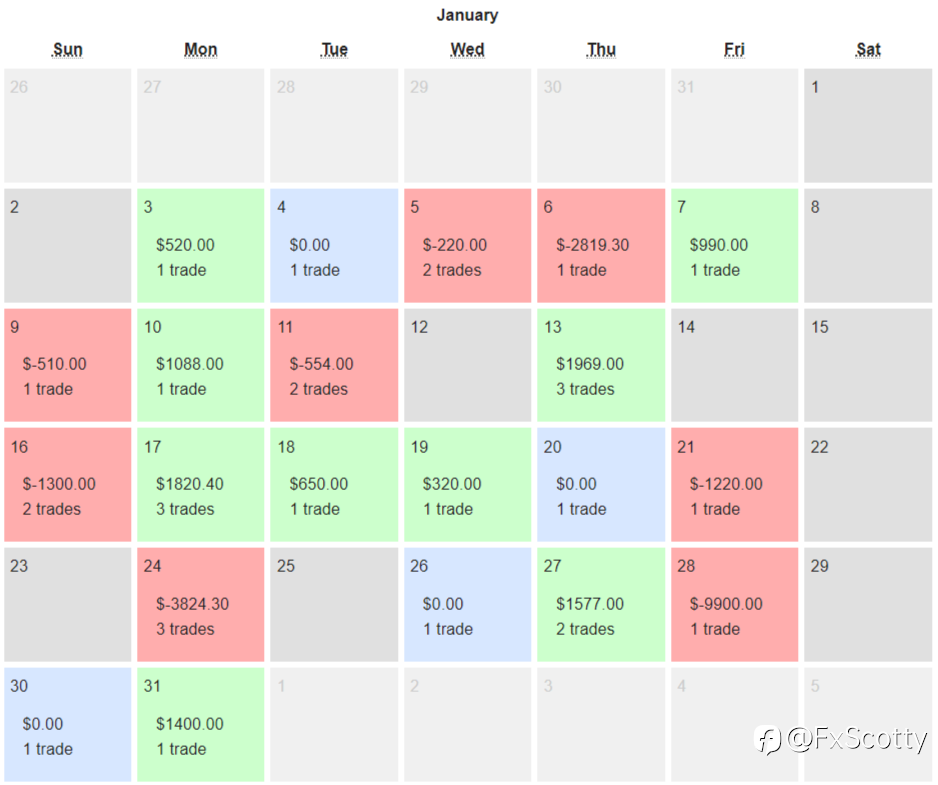Open the January 27 cell showing $1577.00
Screen dimensions: 938x785
[x=601, y=604]
